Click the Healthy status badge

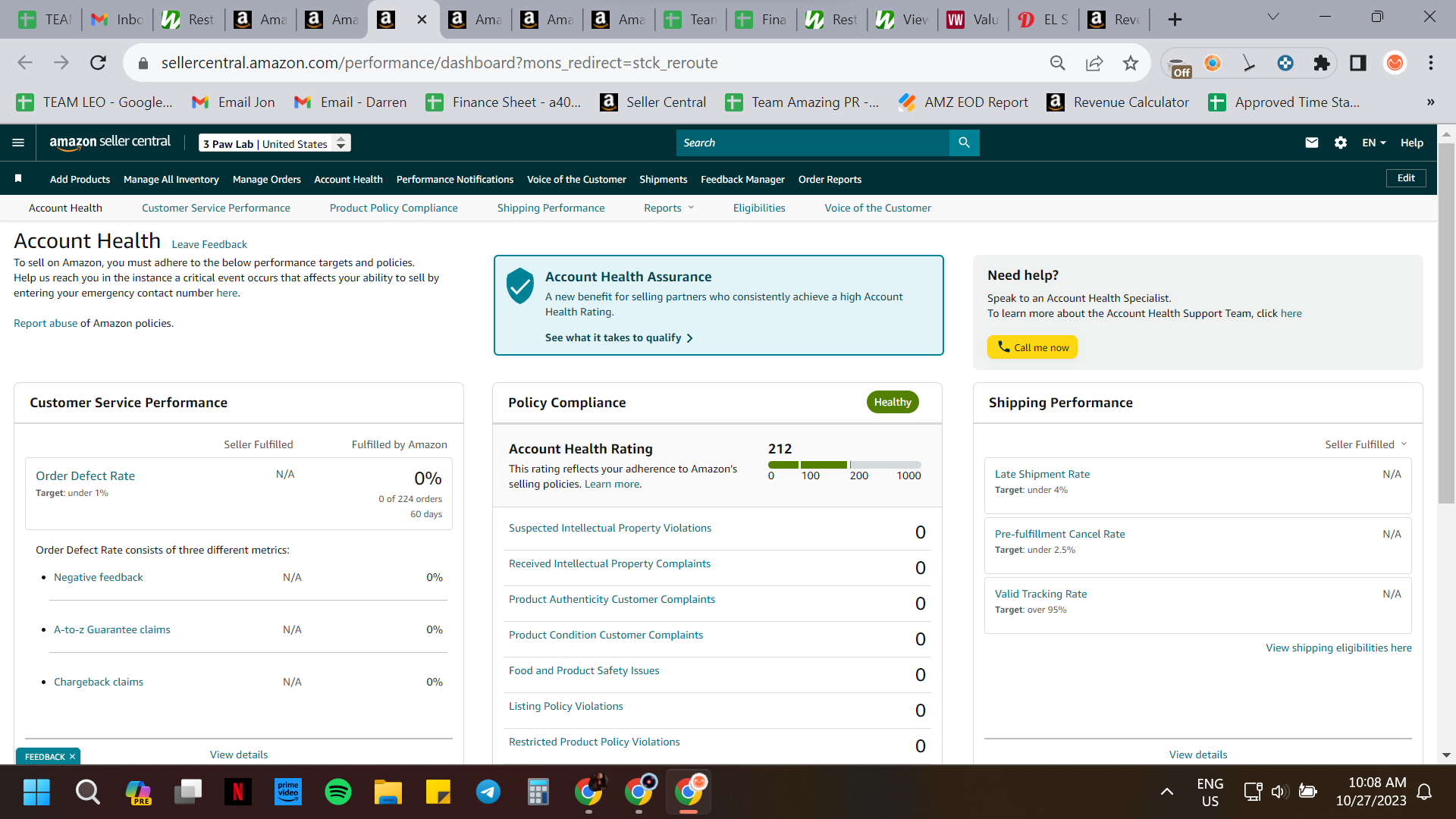point(893,402)
